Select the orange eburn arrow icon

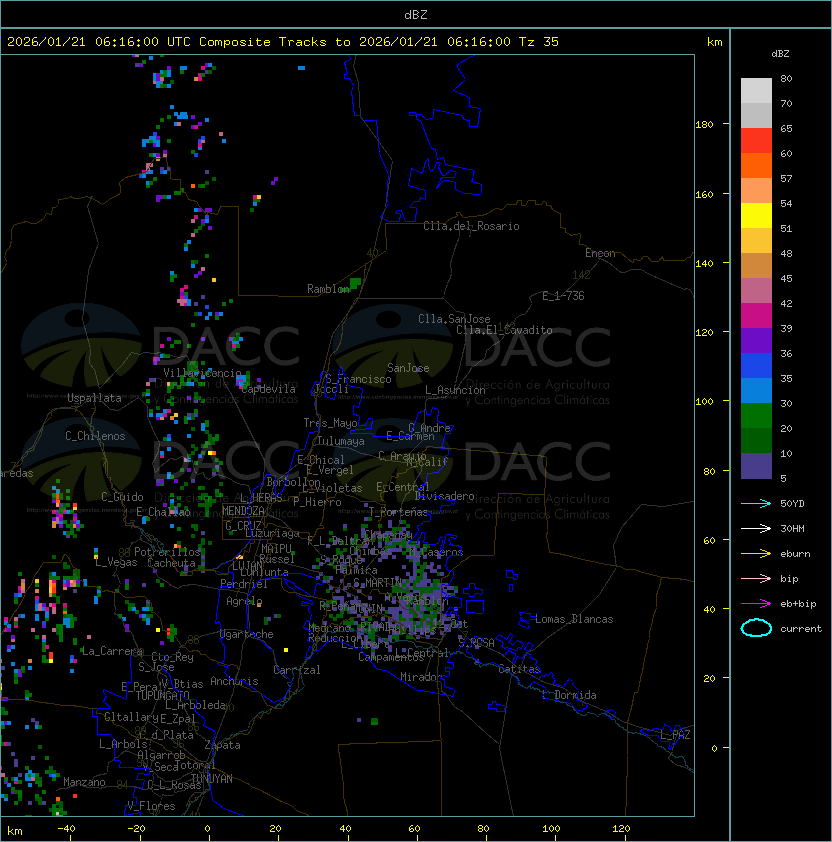[756, 553]
